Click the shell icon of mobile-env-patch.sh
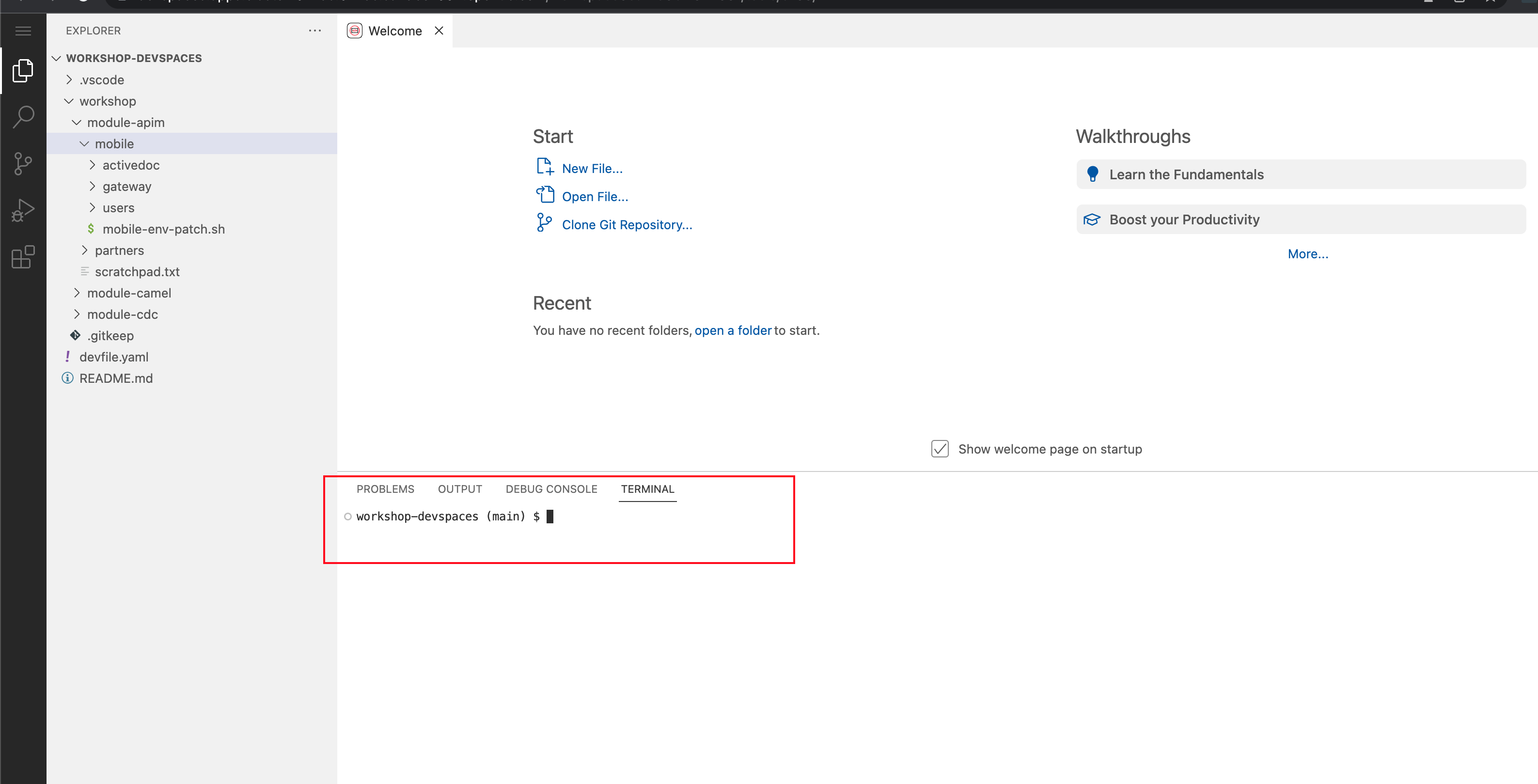 pos(91,229)
